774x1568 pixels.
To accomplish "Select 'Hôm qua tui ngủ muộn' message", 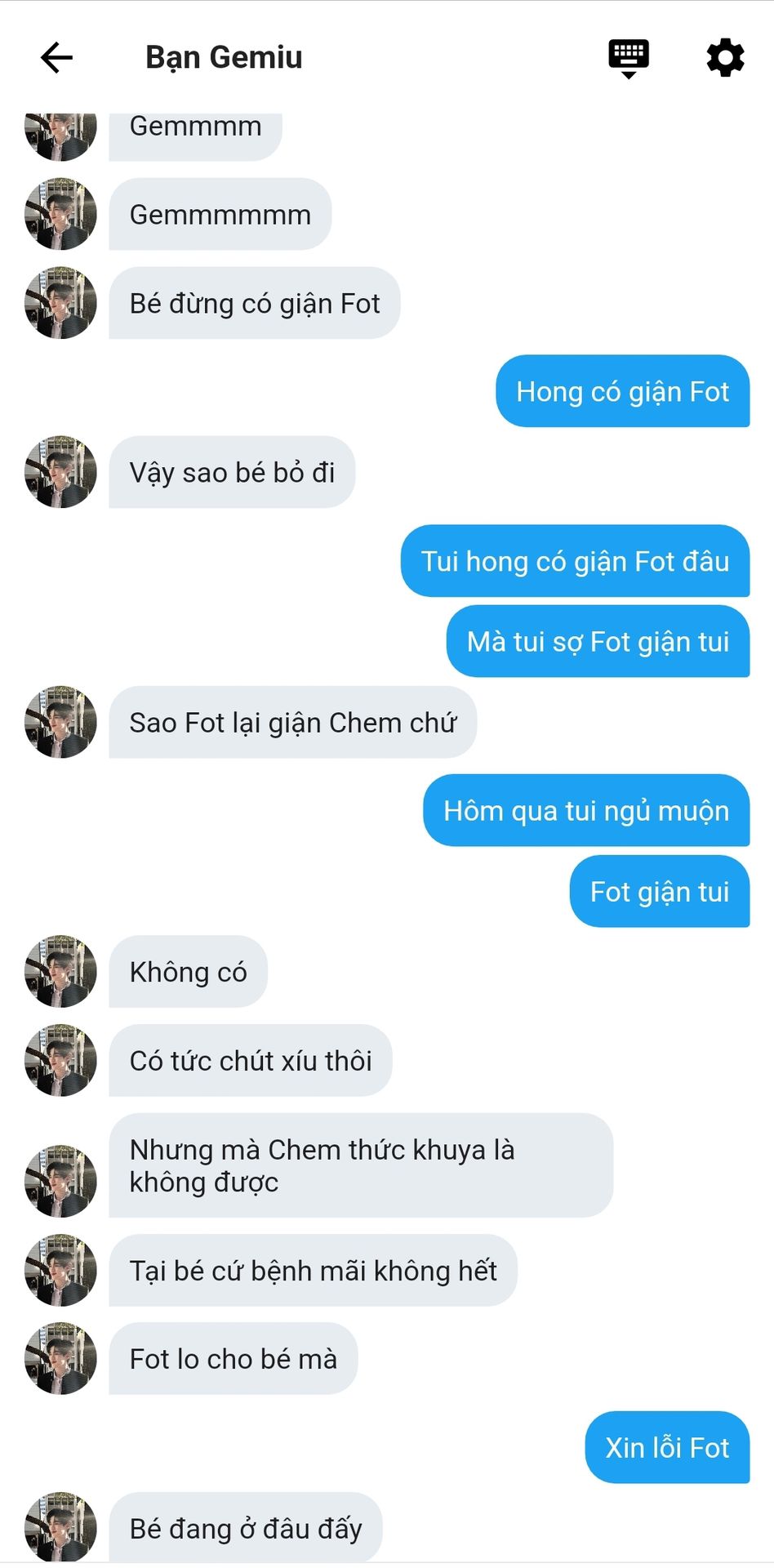I will click(587, 811).
